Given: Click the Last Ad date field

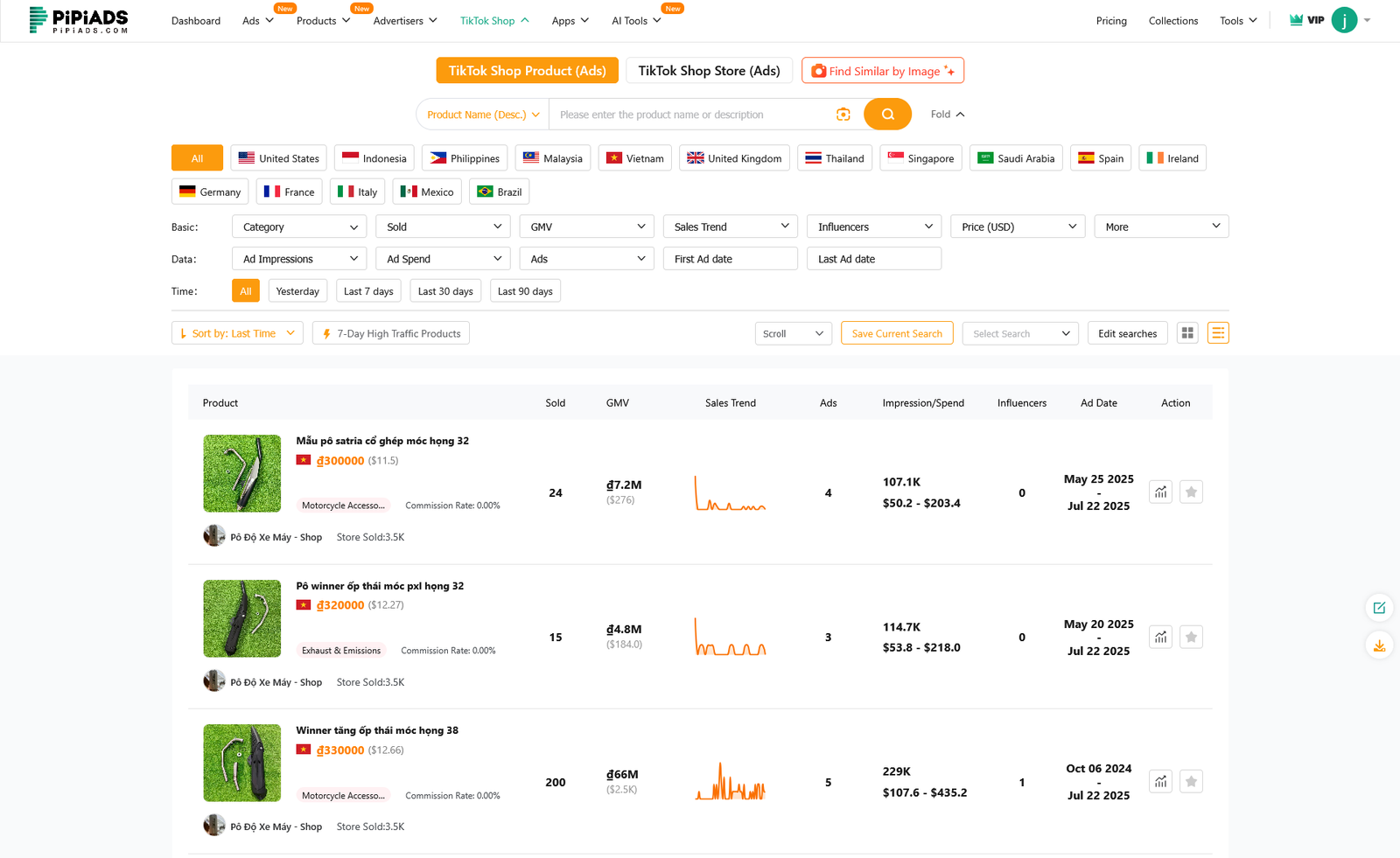Looking at the screenshot, I should point(873,259).
